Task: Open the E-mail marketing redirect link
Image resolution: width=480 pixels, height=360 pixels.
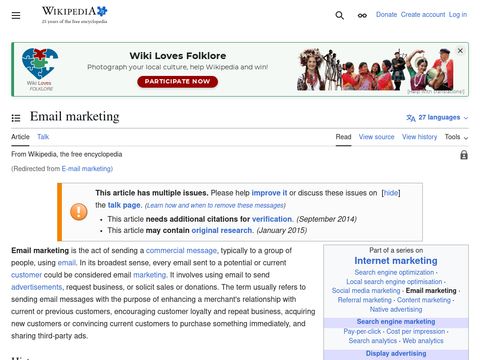Action: click(87, 169)
